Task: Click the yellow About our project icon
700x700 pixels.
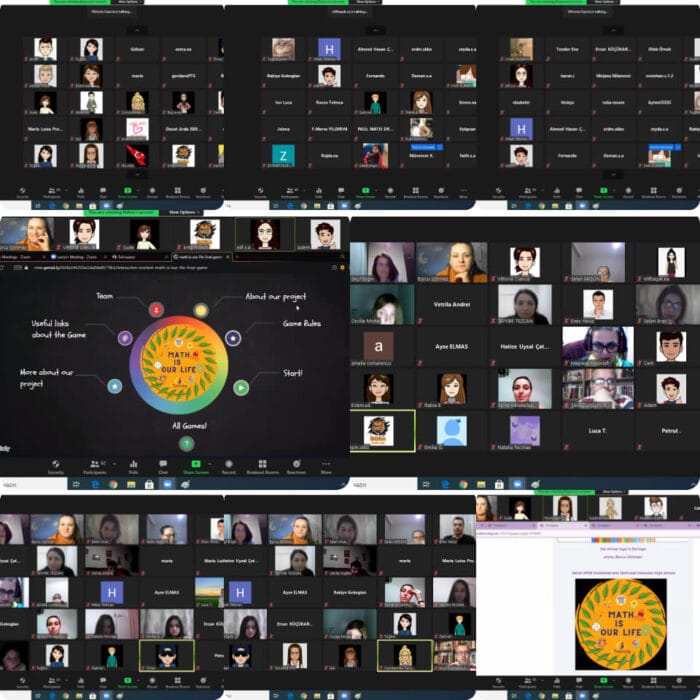Action: click(x=201, y=311)
